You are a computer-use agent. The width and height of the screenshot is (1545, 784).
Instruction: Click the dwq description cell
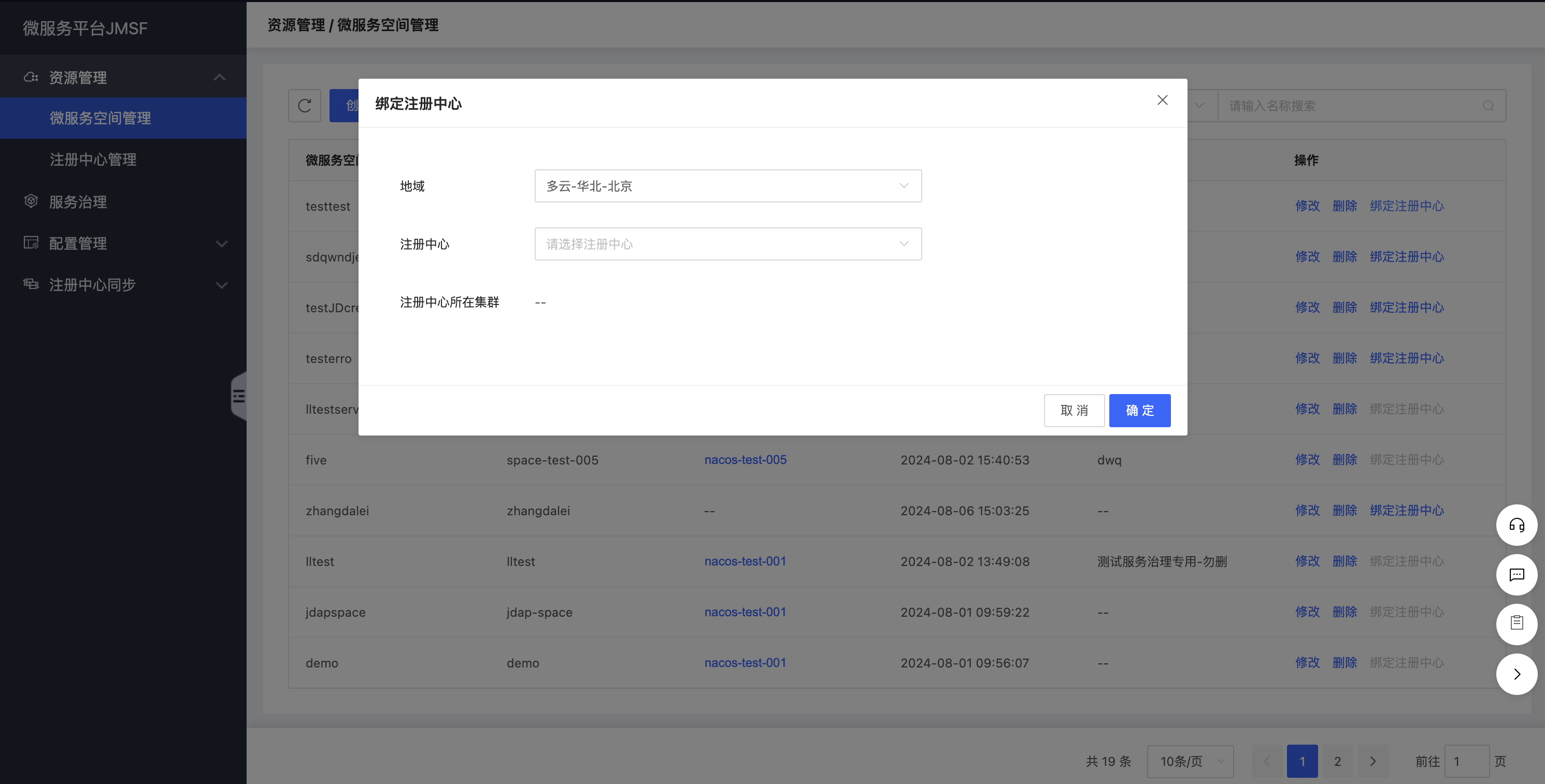pyautogui.click(x=1109, y=460)
